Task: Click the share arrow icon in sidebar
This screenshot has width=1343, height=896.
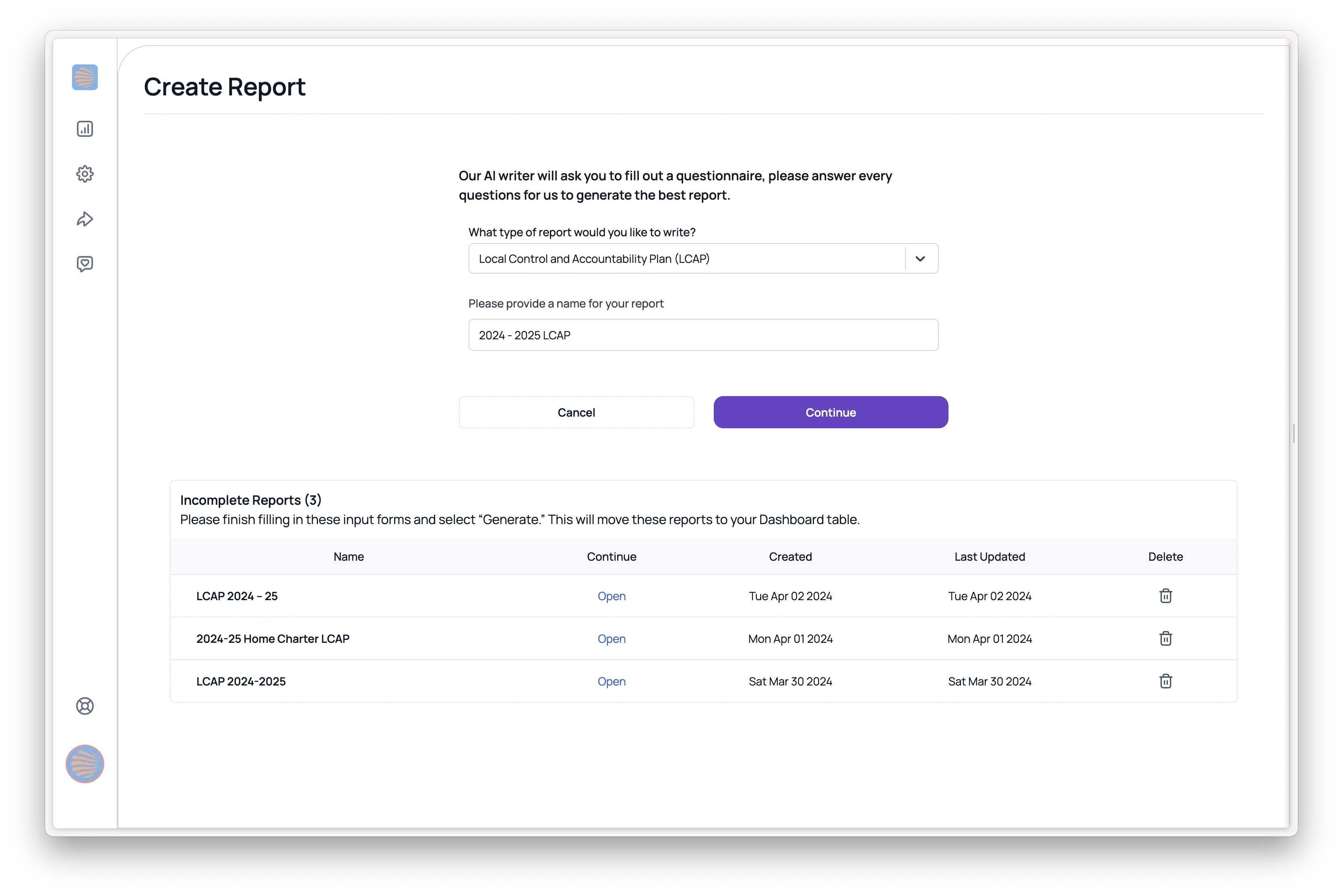Action: tap(85, 219)
